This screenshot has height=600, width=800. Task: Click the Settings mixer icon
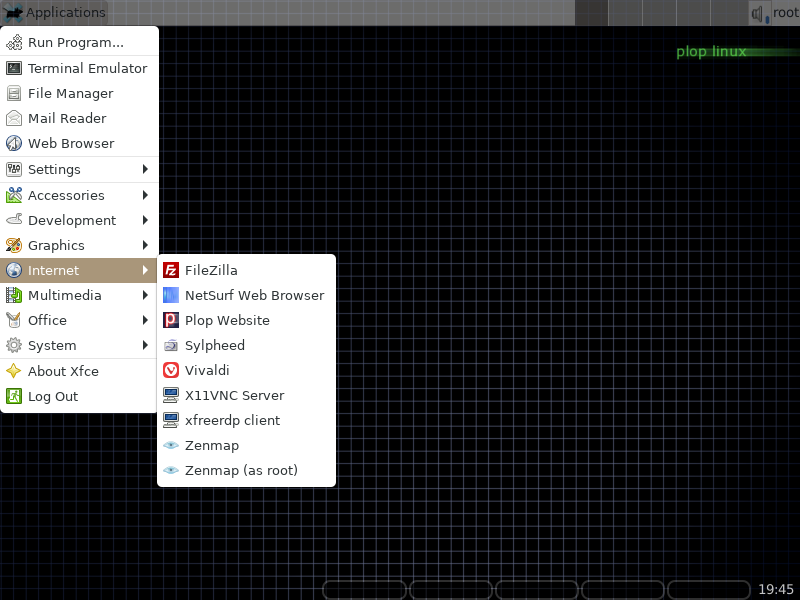coord(14,169)
